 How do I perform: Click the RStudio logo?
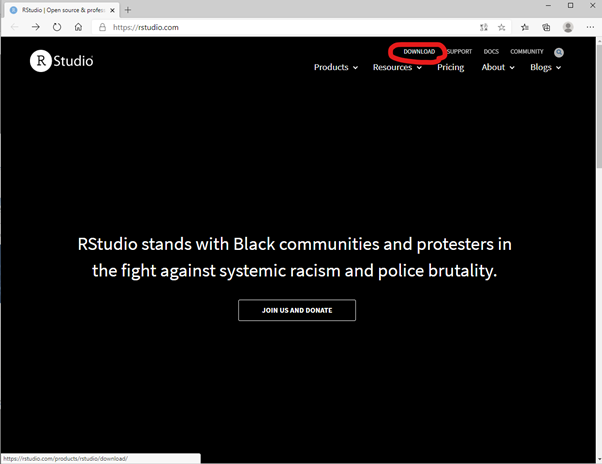point(61,61)
